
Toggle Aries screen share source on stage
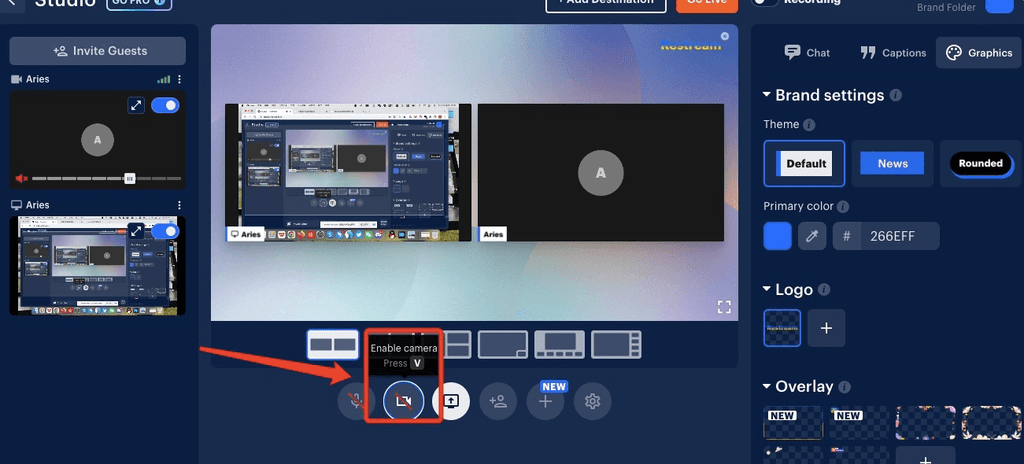(165, 231)
